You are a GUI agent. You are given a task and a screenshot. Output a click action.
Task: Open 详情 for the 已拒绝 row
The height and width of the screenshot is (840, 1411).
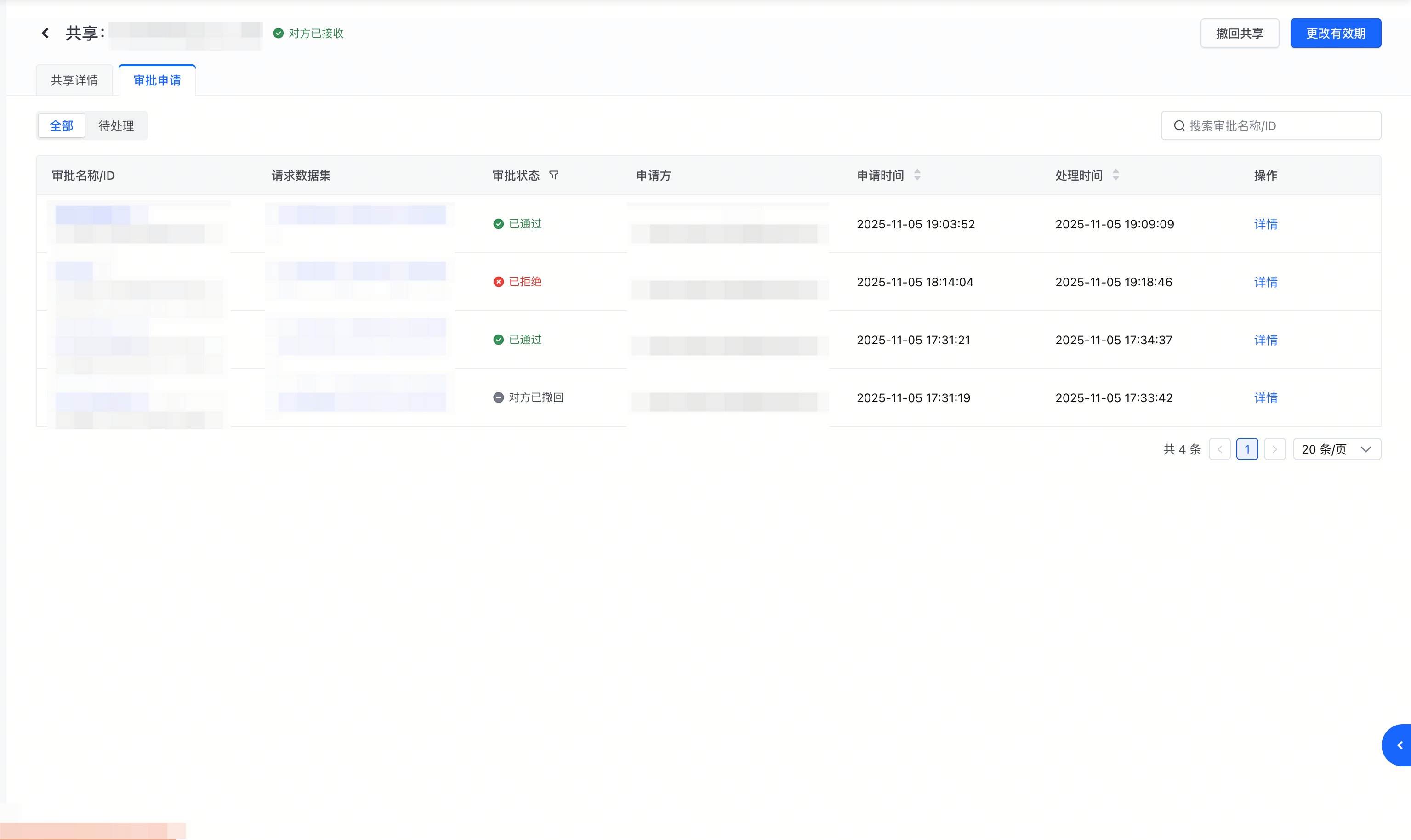[x=1266, y=282]
